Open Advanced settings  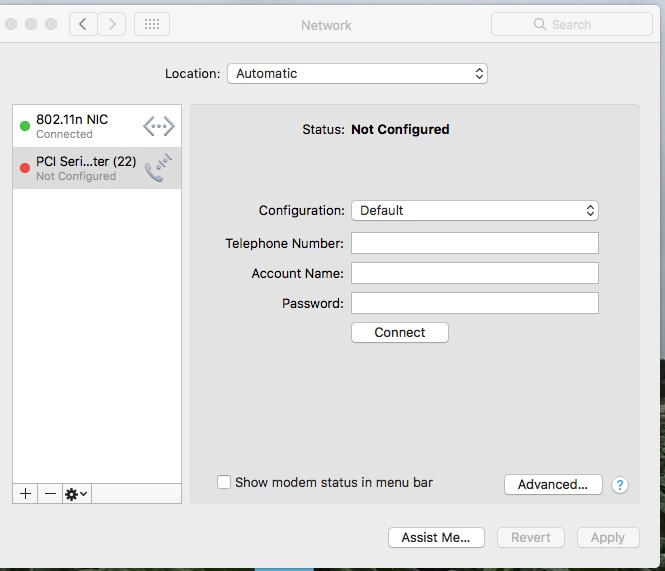552,484
